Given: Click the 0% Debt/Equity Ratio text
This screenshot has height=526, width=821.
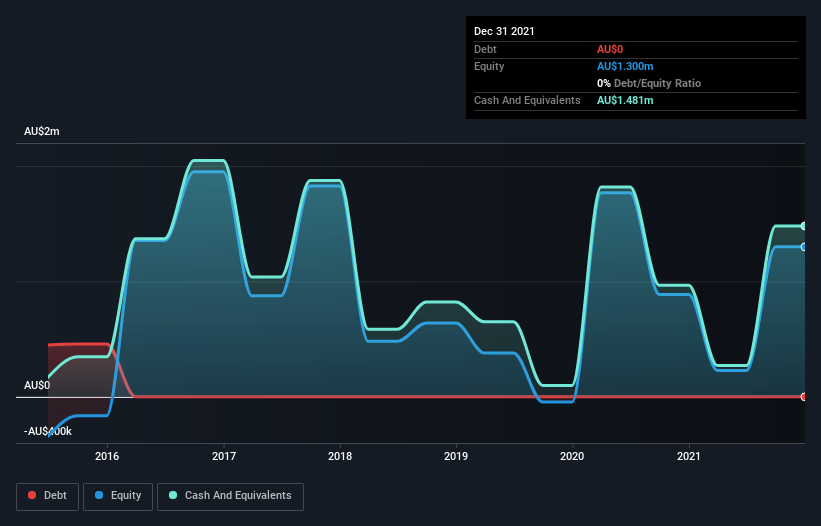Looking at the screenshot, I should (649, 83).
